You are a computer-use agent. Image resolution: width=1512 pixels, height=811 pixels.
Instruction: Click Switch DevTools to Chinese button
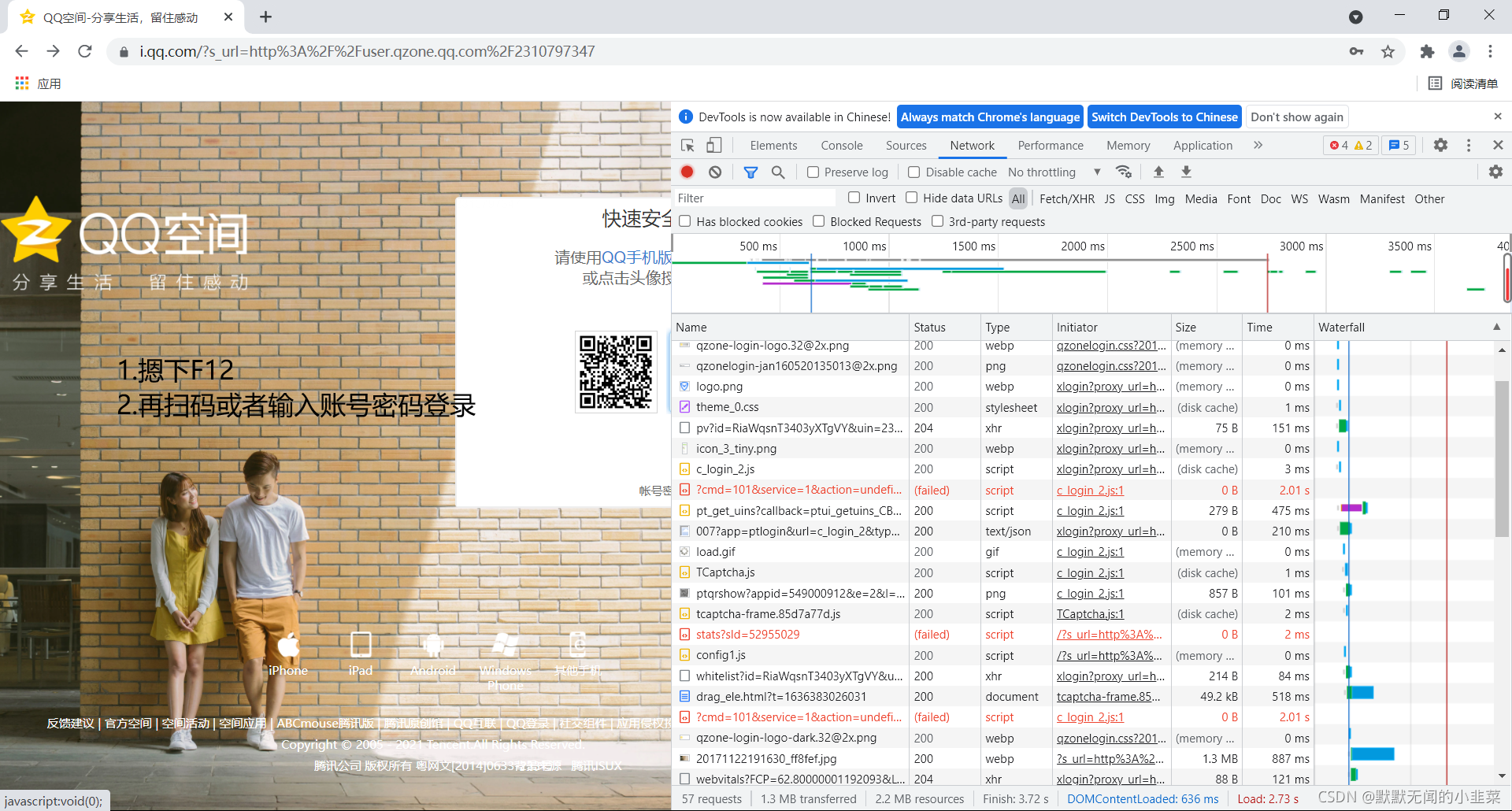pyautogui.click(x=1165, y=117)
